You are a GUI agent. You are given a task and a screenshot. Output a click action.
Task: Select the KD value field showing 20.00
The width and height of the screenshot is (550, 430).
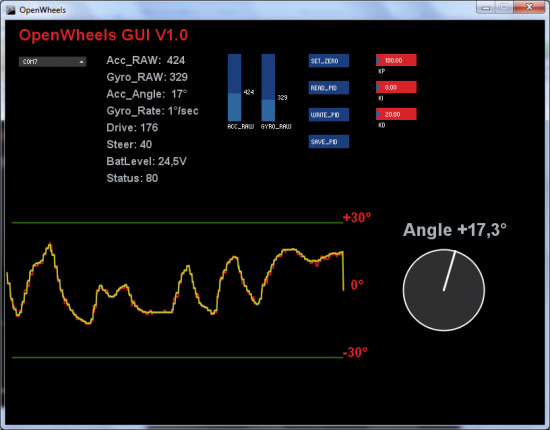tap(396, 114)
